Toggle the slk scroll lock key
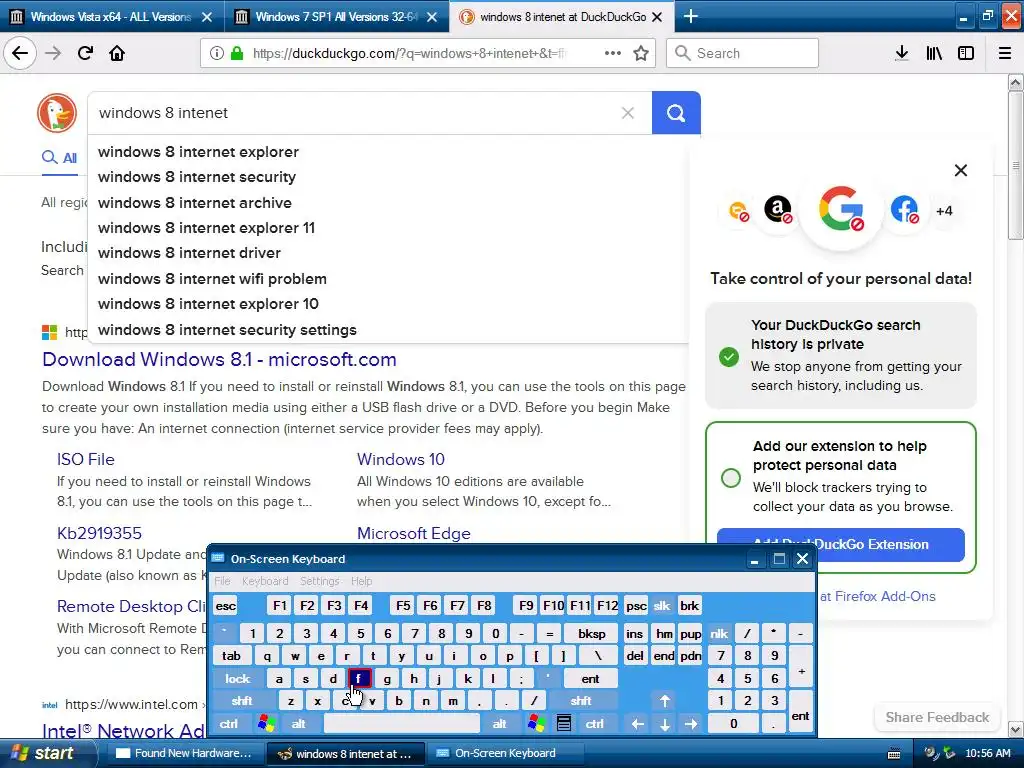This screenshot has width=1024, height=768. 662,605
